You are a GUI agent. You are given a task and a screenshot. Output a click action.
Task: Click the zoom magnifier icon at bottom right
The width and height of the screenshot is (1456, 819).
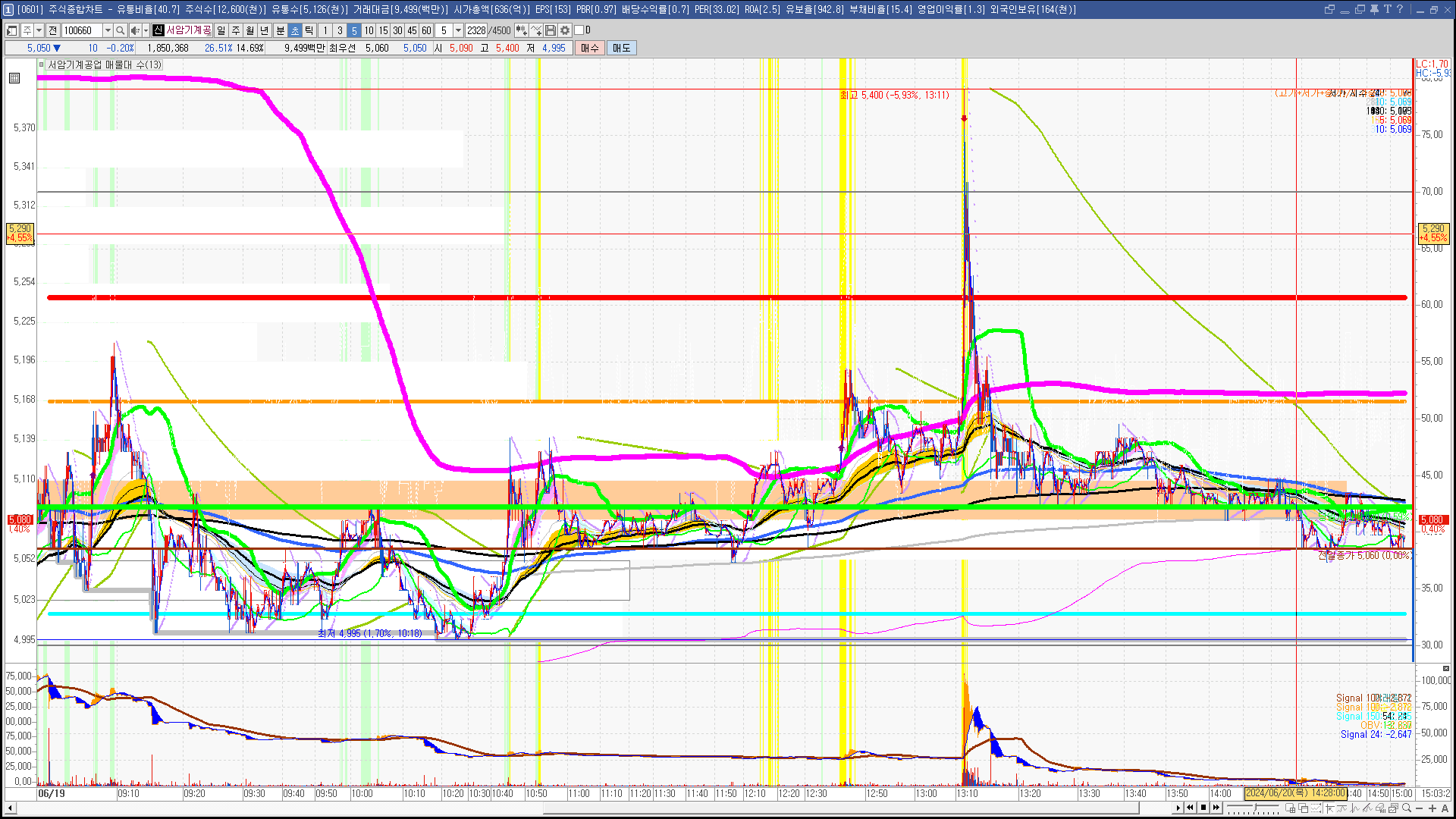[x=1407, y=808]
